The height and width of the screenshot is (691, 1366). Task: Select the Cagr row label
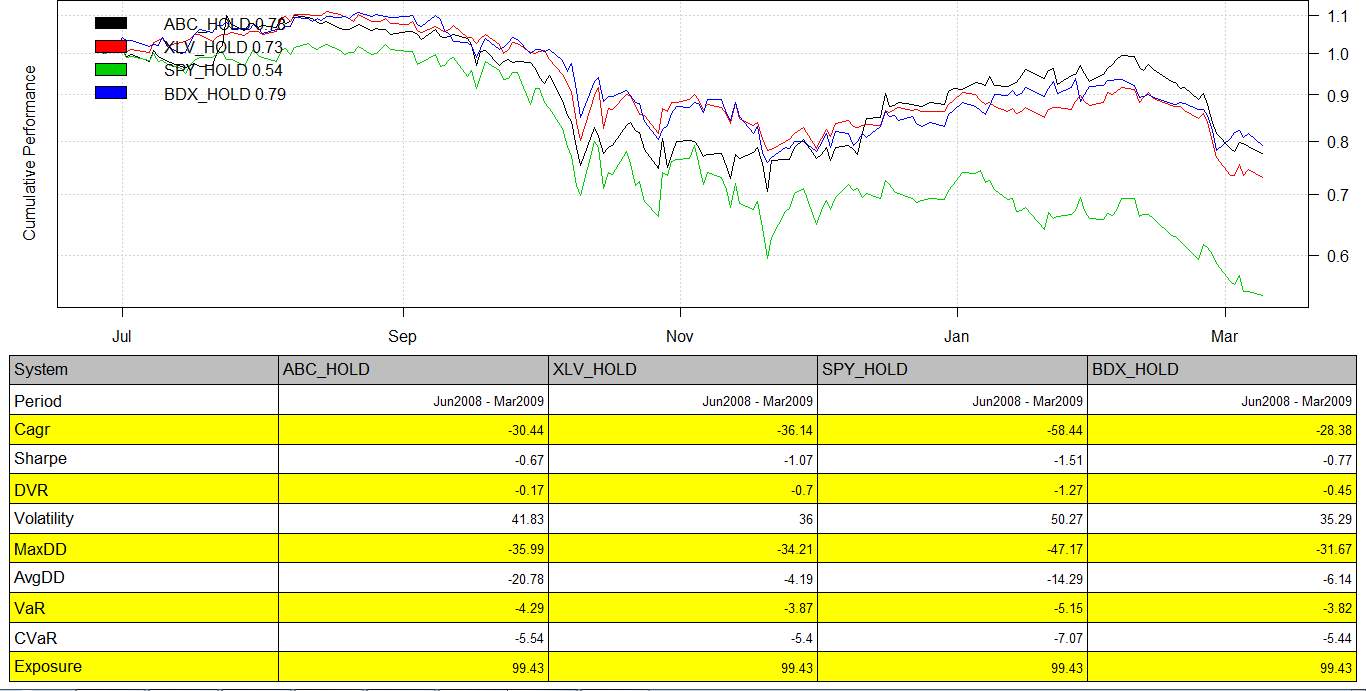click(30, 429)
